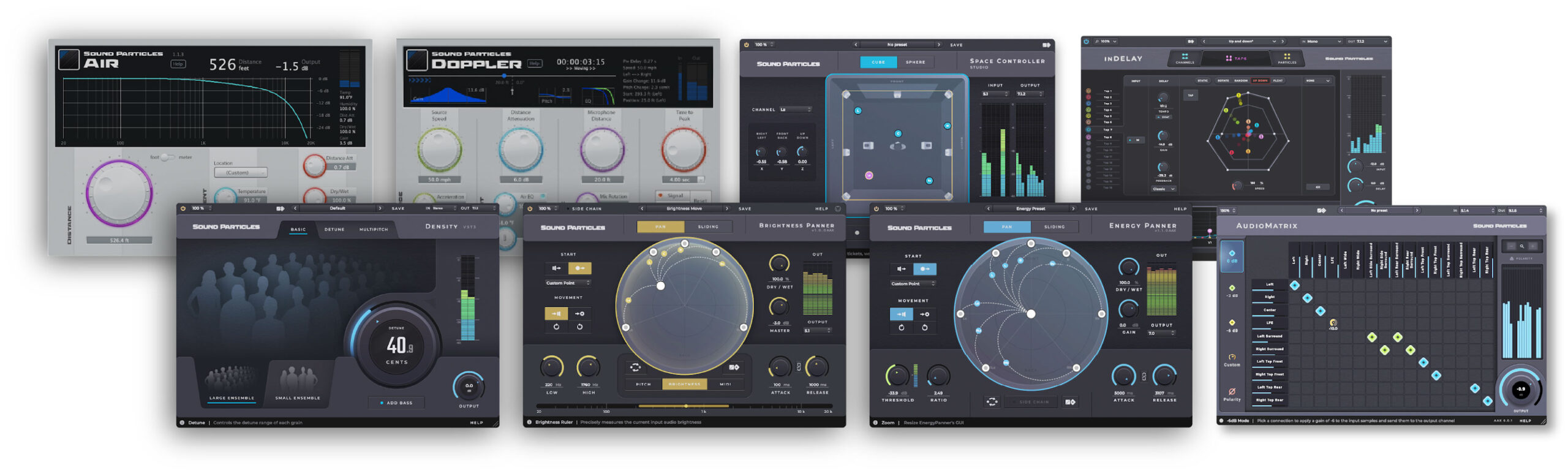Click the swap arrows icon in Brightness Panner

point(635,367)
